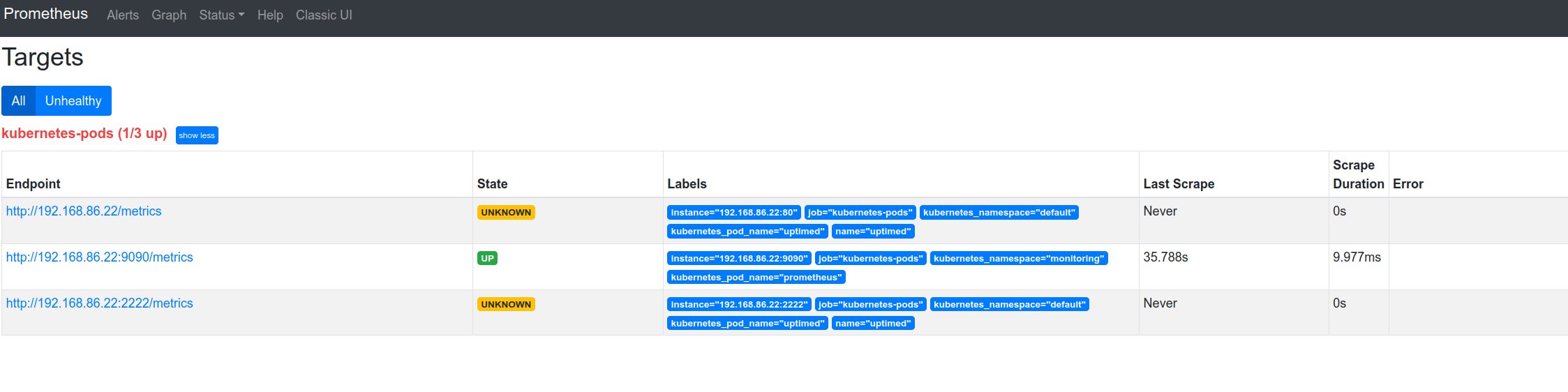Screen dimensions: 1568x392
Task: Expand the Status dropdown menu
Action: coord(222,15)
